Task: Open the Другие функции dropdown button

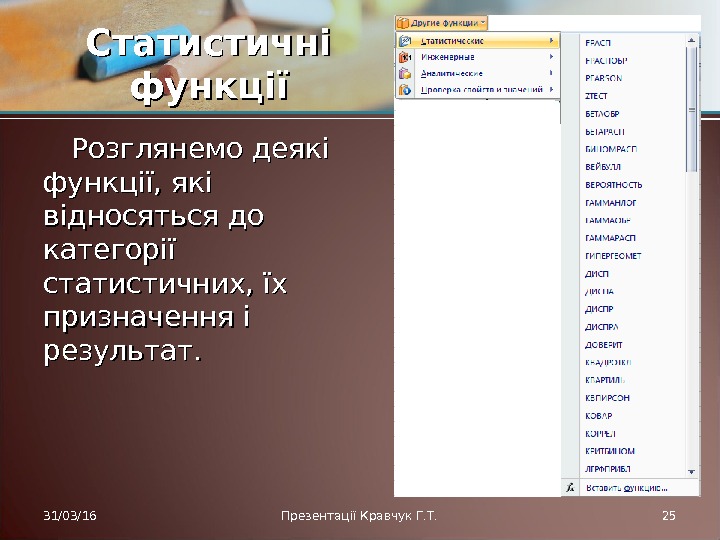Action: (x=441, y=23)
